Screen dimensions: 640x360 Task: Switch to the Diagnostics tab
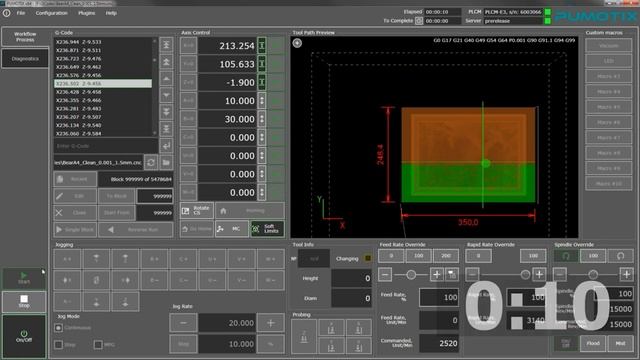pyautogui.click(x=25, y=59)
